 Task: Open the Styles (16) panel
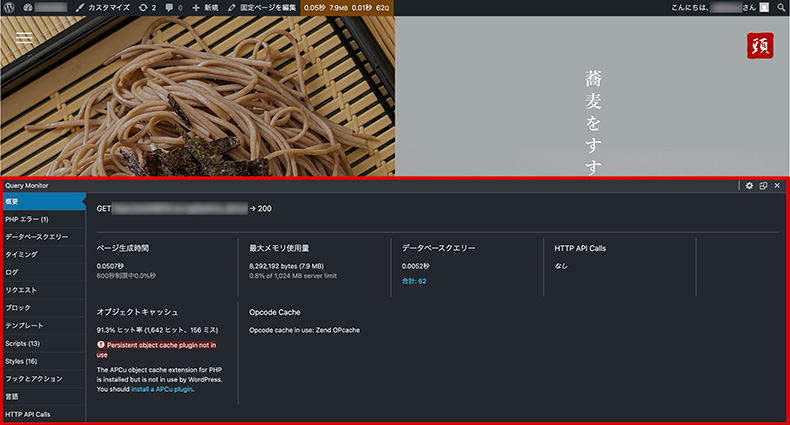pyautogui.click(x=44, y=361)
